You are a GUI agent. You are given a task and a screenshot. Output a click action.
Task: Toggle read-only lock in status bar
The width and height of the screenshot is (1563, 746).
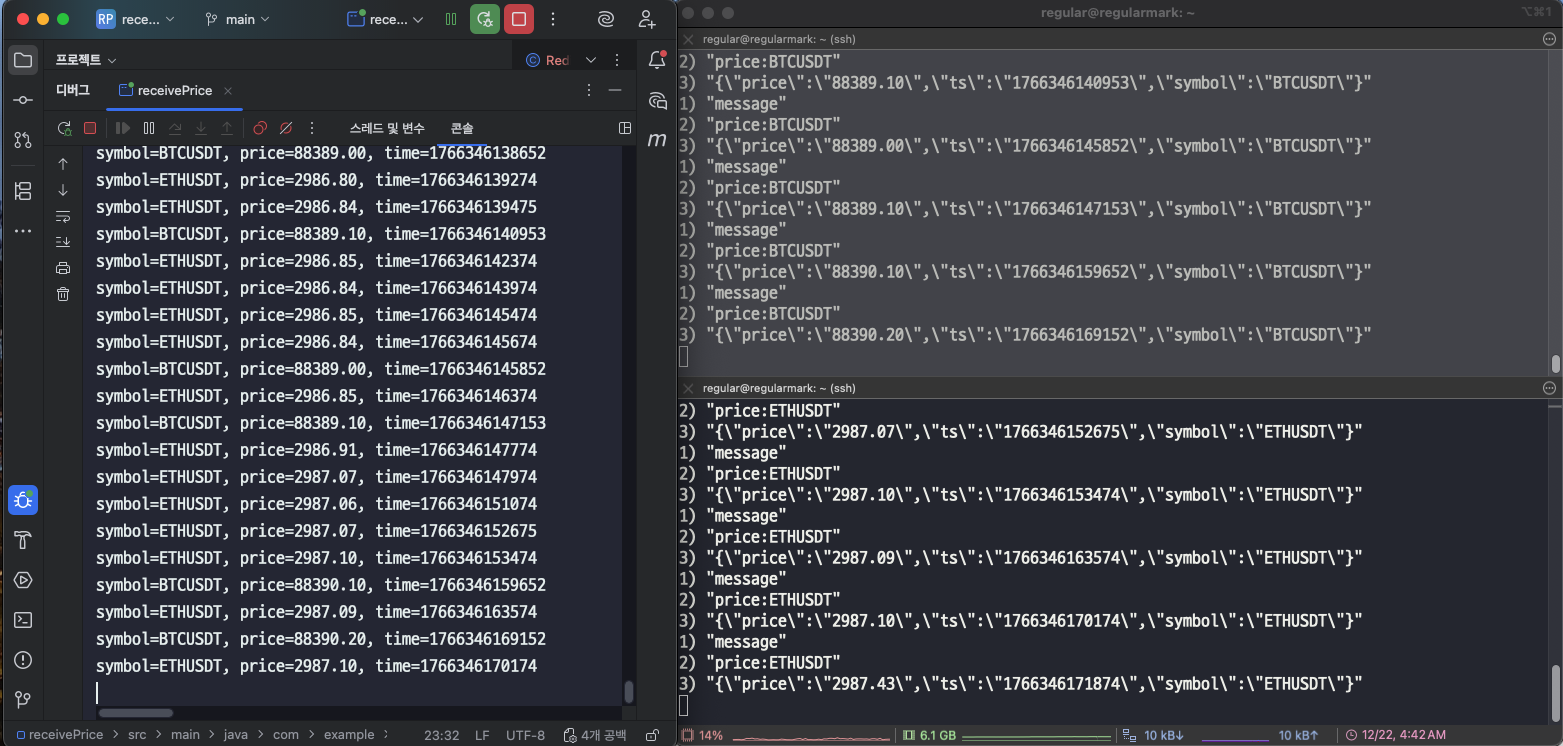[652, 735]
